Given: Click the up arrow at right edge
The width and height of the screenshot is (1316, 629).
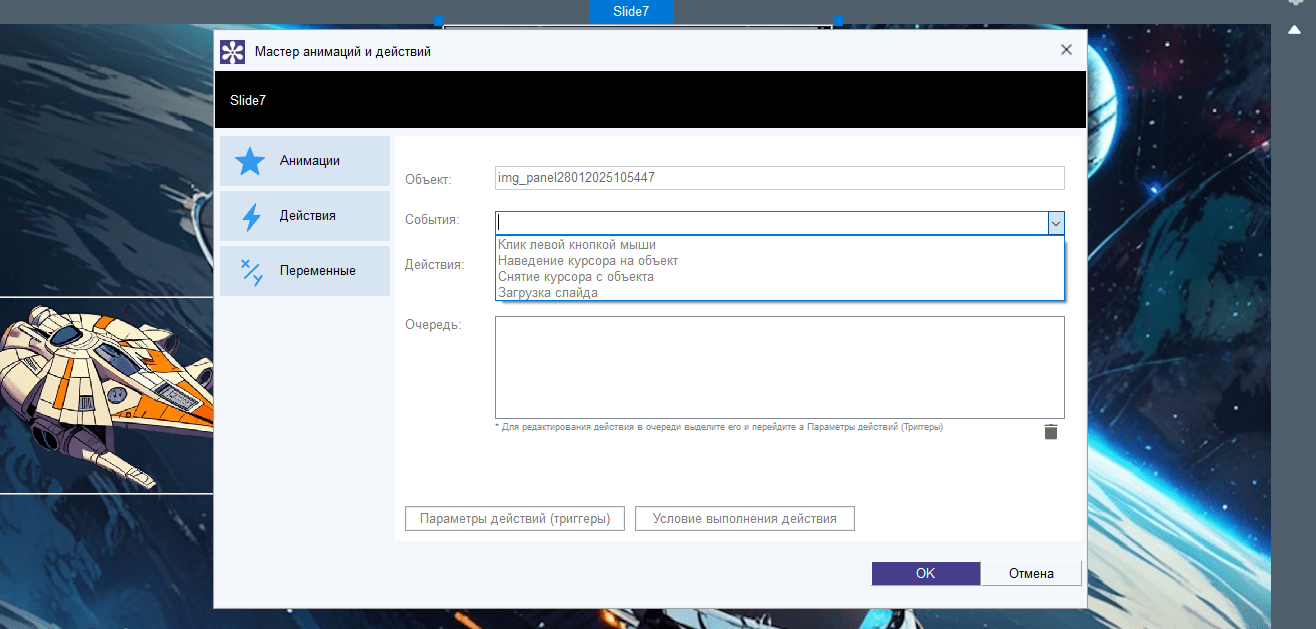Looking at the screenshot, I should click(1293, 30).
